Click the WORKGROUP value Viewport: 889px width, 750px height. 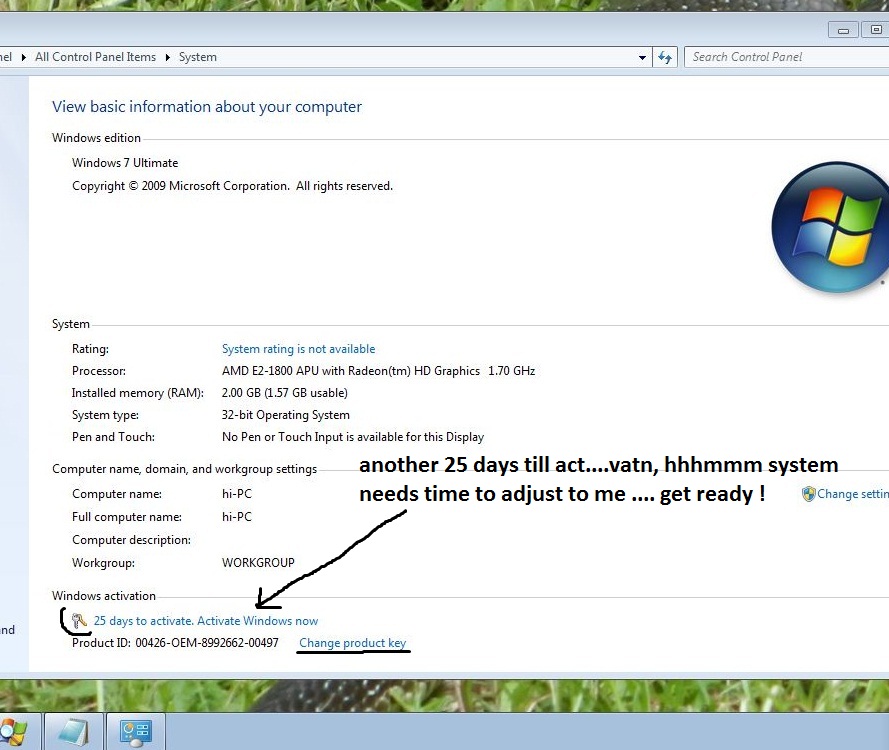pyautogui.click(x=258, y=563)
